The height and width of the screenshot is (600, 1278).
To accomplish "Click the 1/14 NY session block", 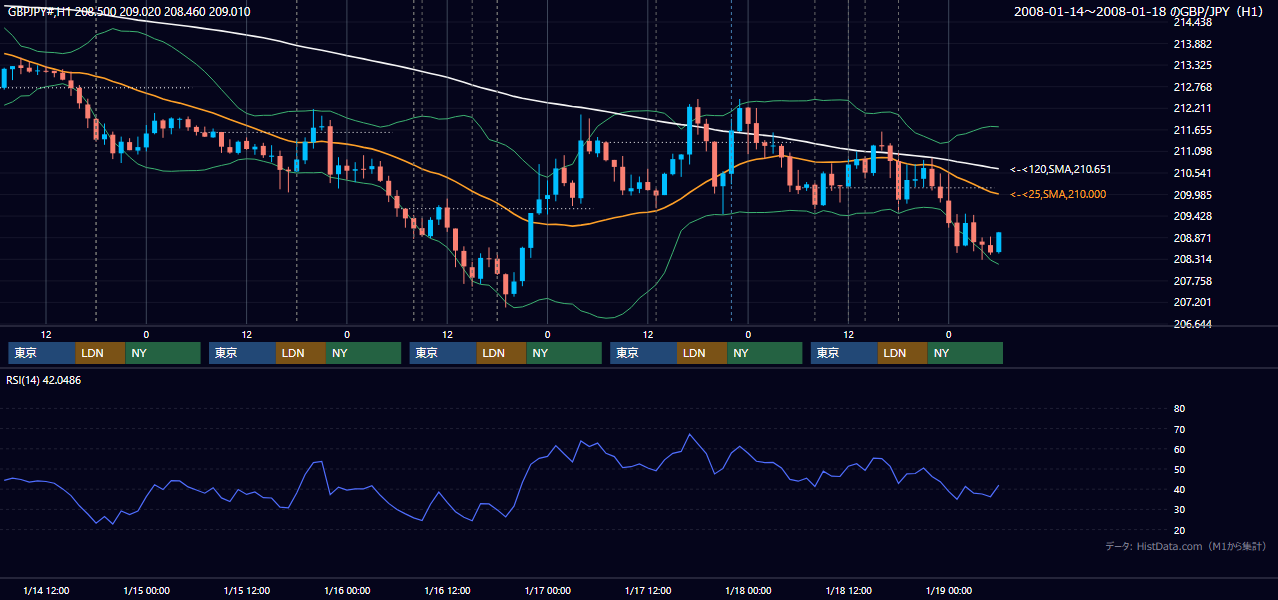I will 163,353.
